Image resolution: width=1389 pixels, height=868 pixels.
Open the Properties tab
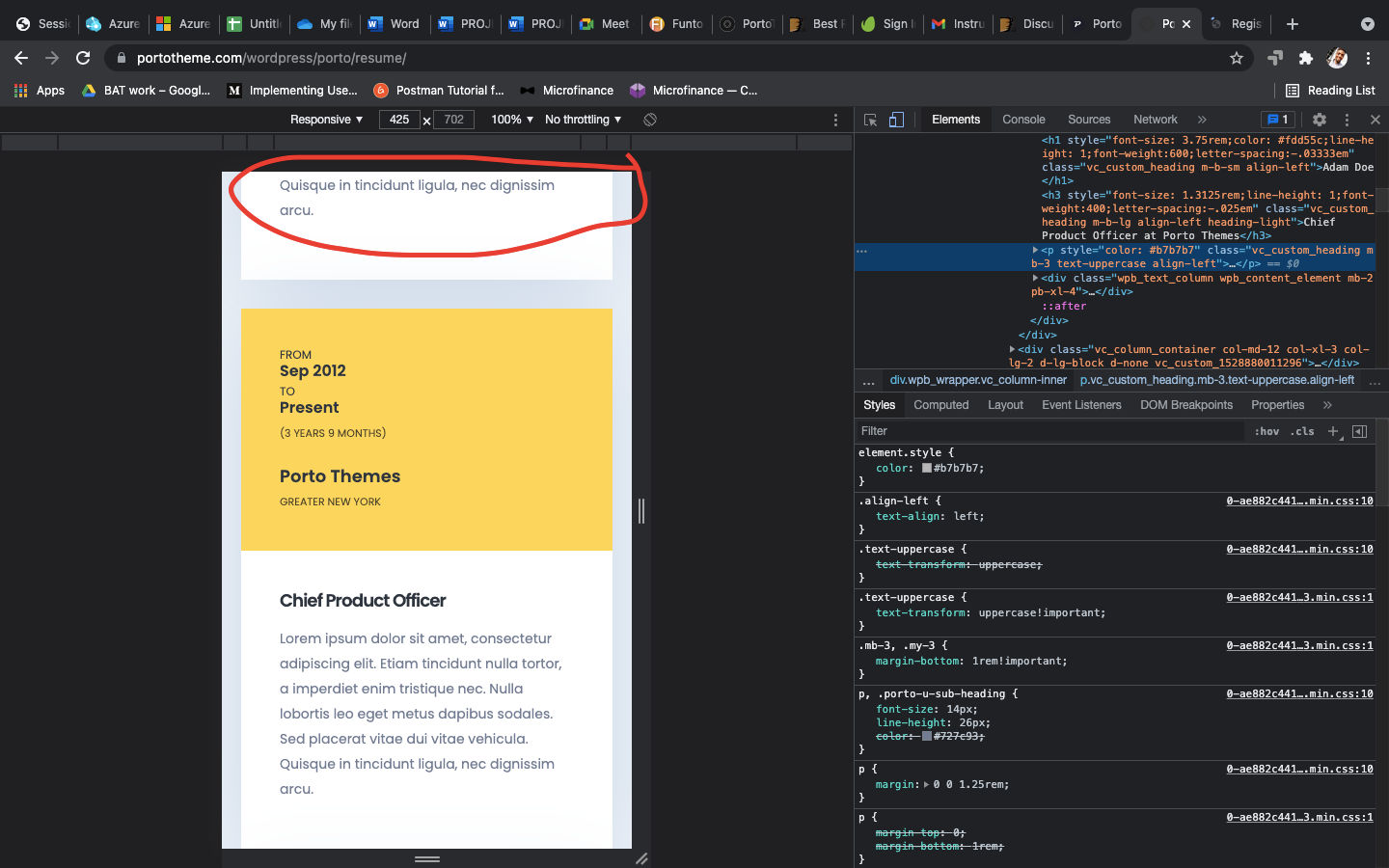click(1277, 405)
